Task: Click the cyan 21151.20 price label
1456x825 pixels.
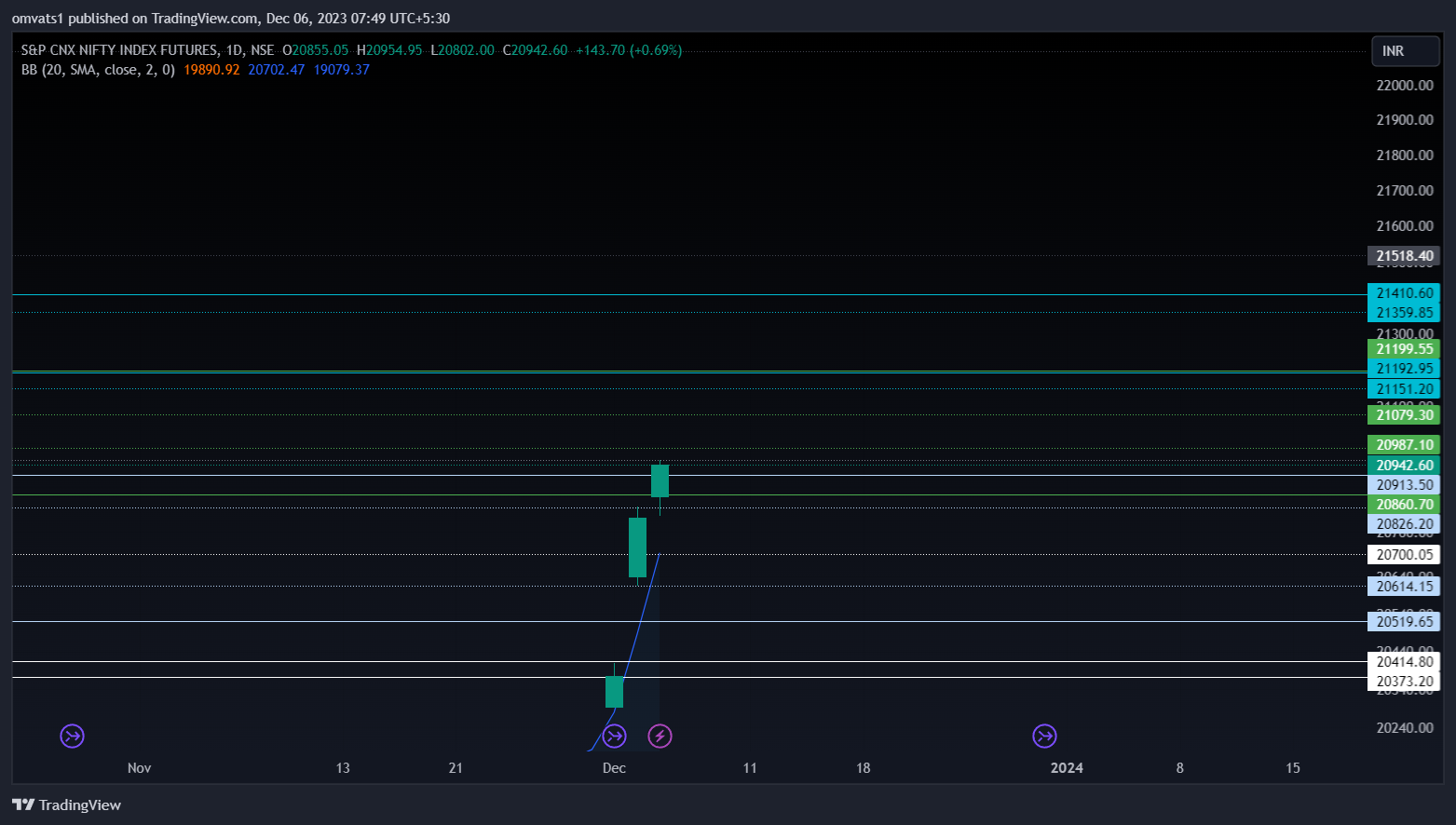Action: click(x=1404, y=389)
